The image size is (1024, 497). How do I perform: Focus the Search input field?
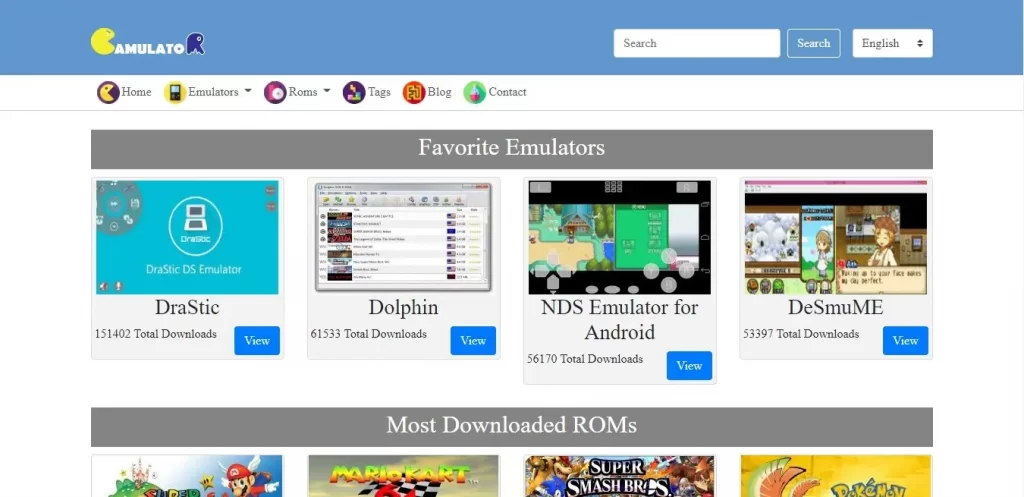coord(697,43)
